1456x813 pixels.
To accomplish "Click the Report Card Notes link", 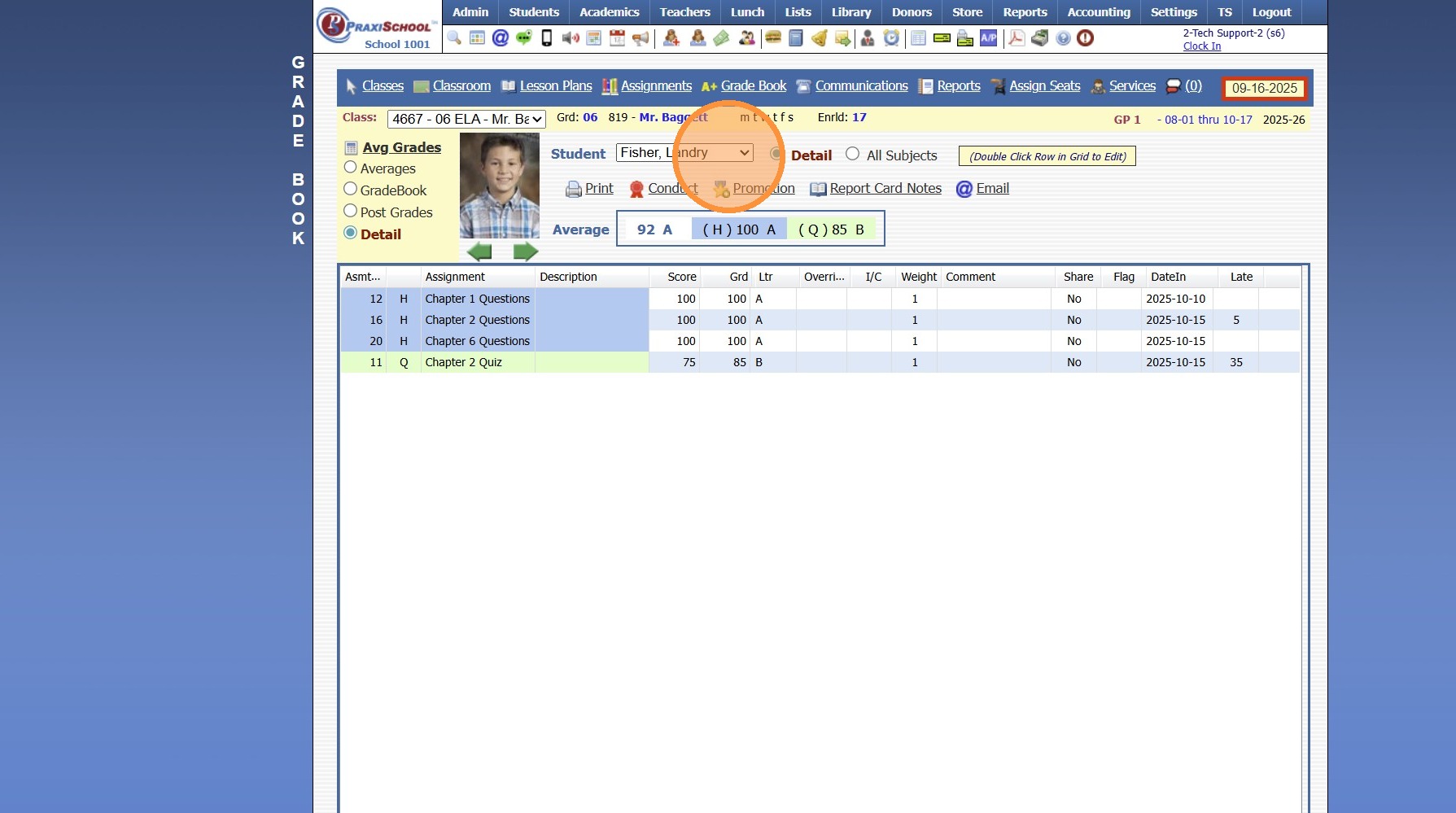I will (x=885, y=189).
